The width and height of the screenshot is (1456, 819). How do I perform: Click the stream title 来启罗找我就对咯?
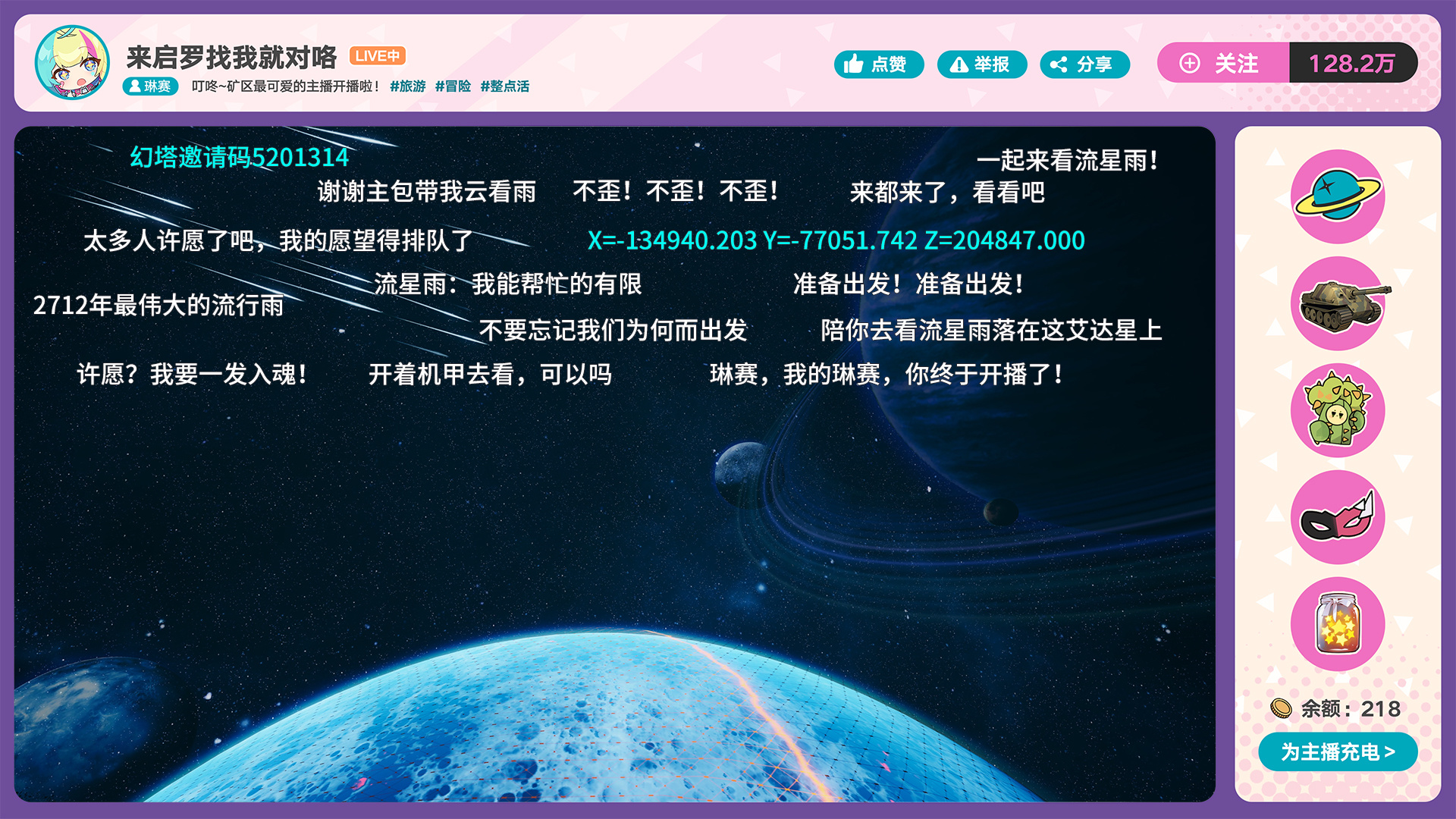(x=231, y=57)
